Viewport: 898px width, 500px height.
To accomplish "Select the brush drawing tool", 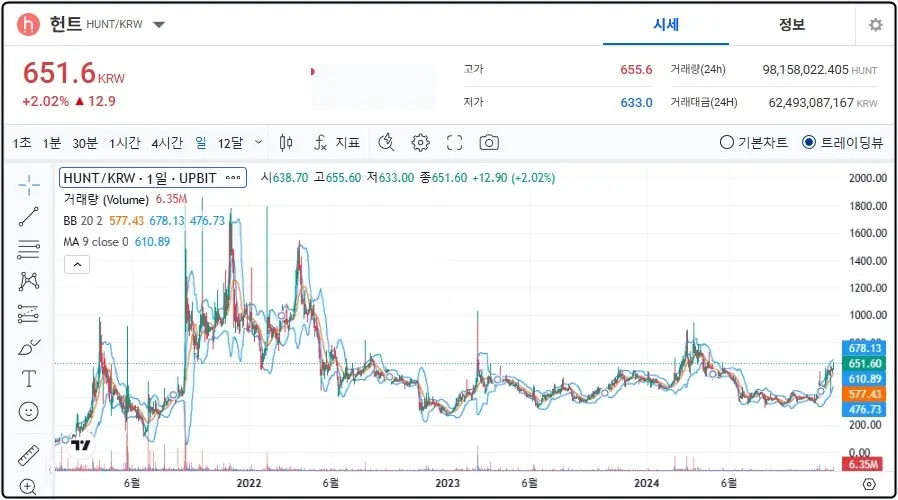I will coord(29,347).
